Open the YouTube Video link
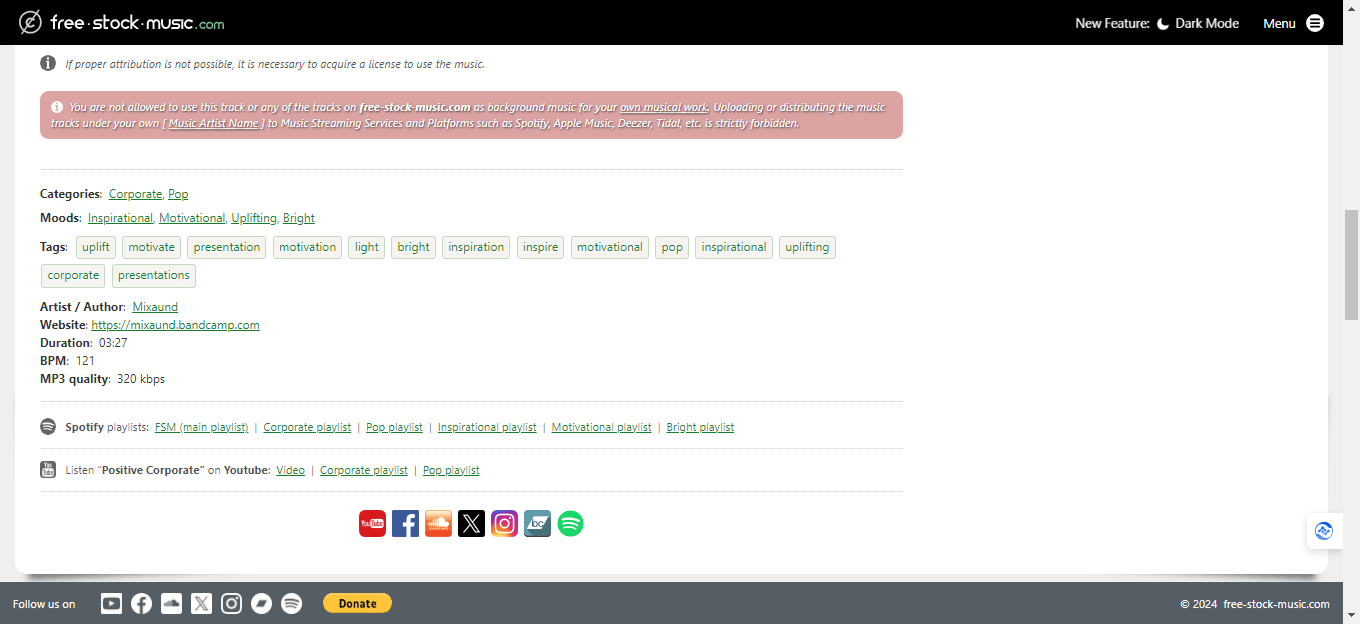Viewport: 1360px width, 624px height. point(290,470)
